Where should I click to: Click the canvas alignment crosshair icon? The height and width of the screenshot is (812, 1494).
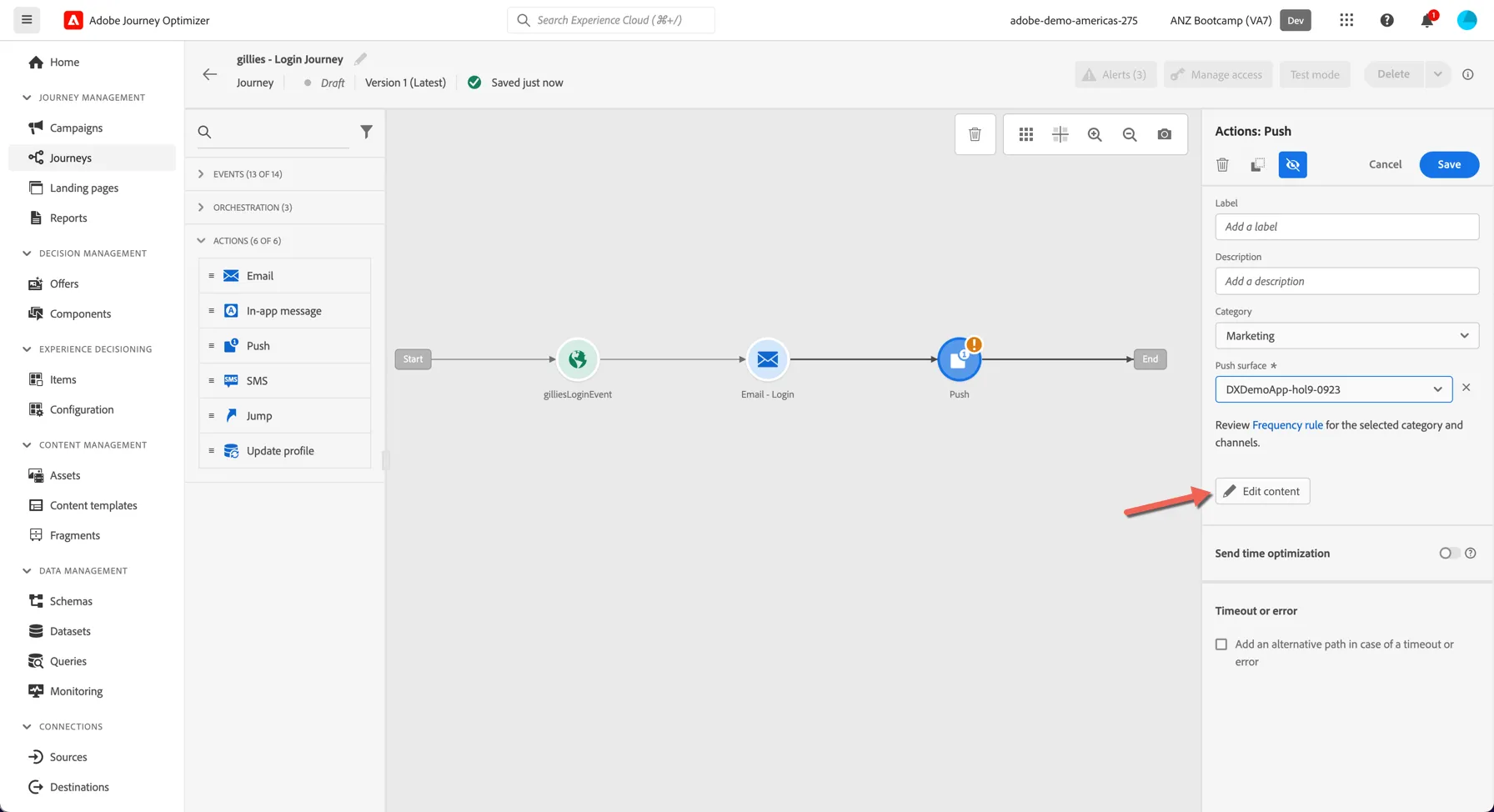pyautogui.click(x=1060, y=134)
